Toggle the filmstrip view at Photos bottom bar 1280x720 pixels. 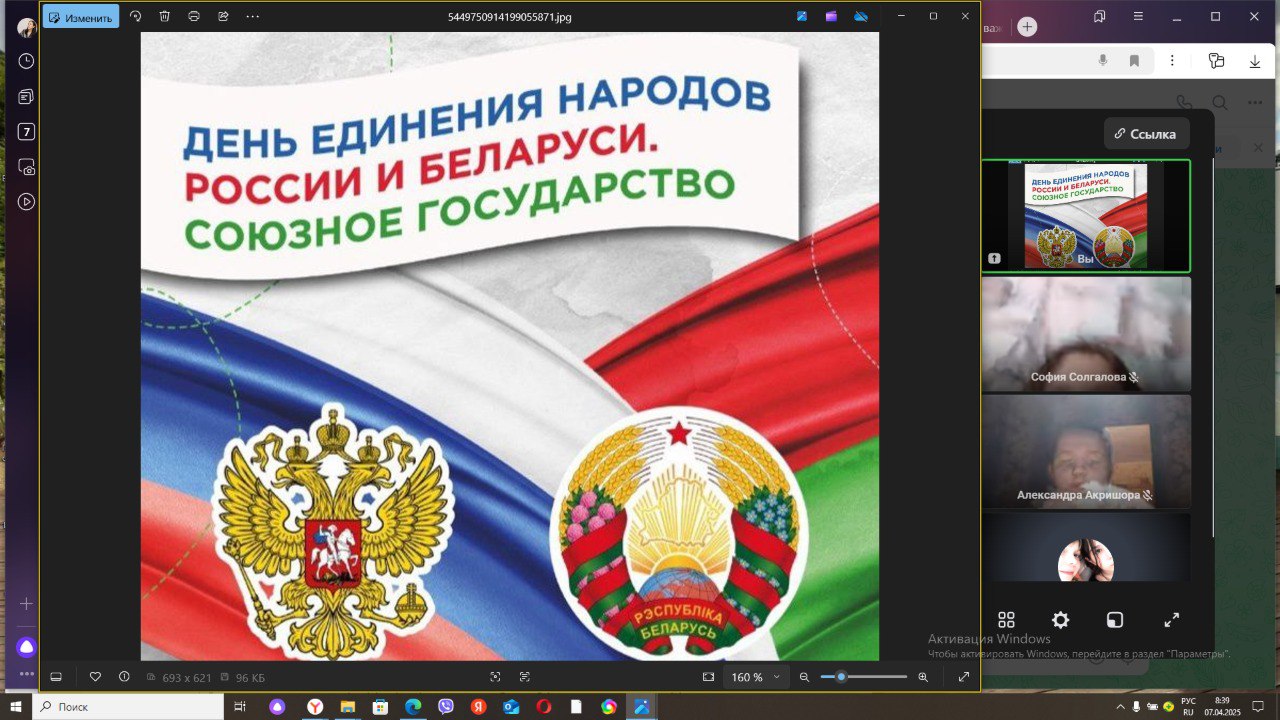(x=56, y=677)
